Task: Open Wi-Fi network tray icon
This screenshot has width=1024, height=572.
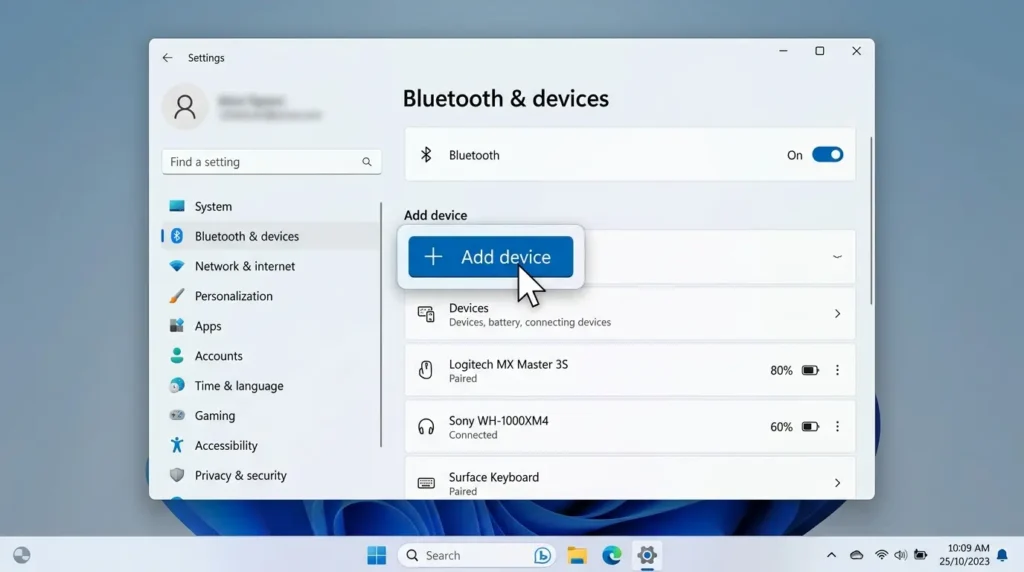Action: tap(881, 555)
